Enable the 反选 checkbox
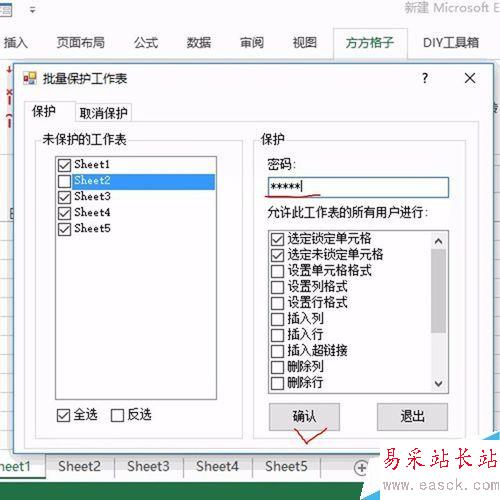The image size is (500, 500). point(117,415)
